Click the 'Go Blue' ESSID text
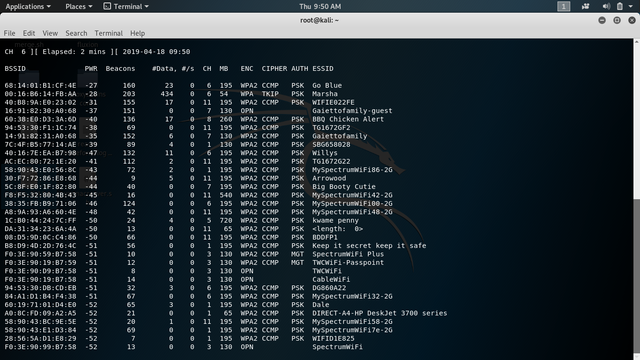Screen dimensions: 640x360 (327, 85)
